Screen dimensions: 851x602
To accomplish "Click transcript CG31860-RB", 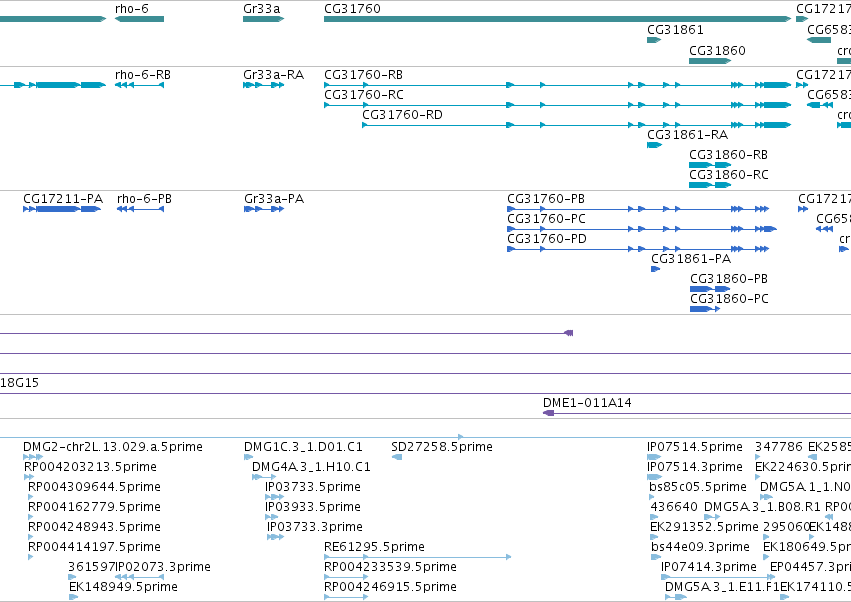I will (x=710, y=165).
